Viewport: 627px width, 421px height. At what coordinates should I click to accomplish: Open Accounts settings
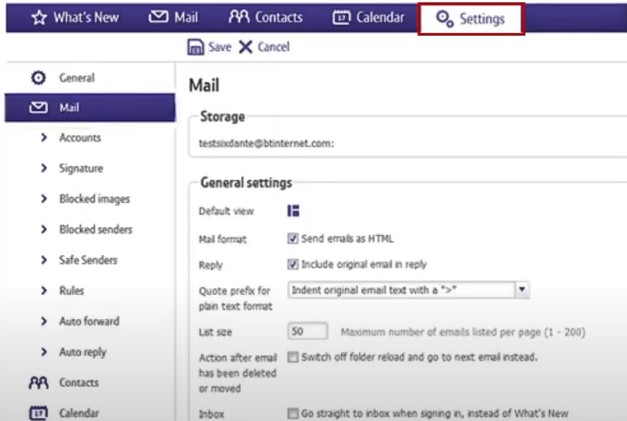80,138
